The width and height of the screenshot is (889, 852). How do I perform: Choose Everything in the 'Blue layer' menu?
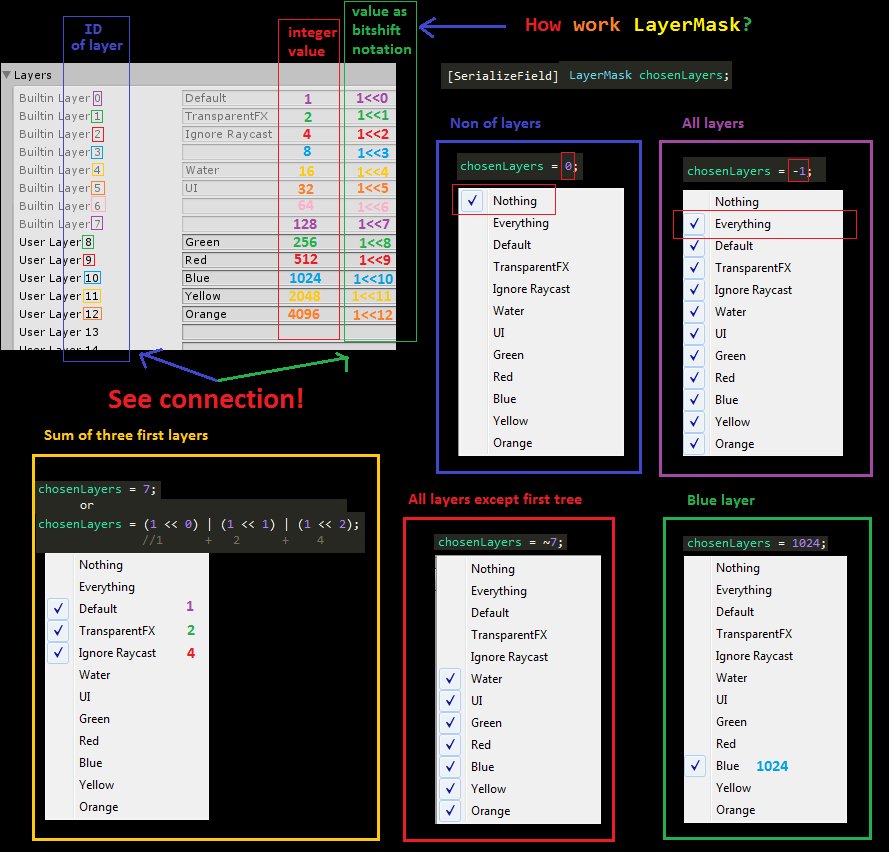pyautogui.click(x=765, y=590)
